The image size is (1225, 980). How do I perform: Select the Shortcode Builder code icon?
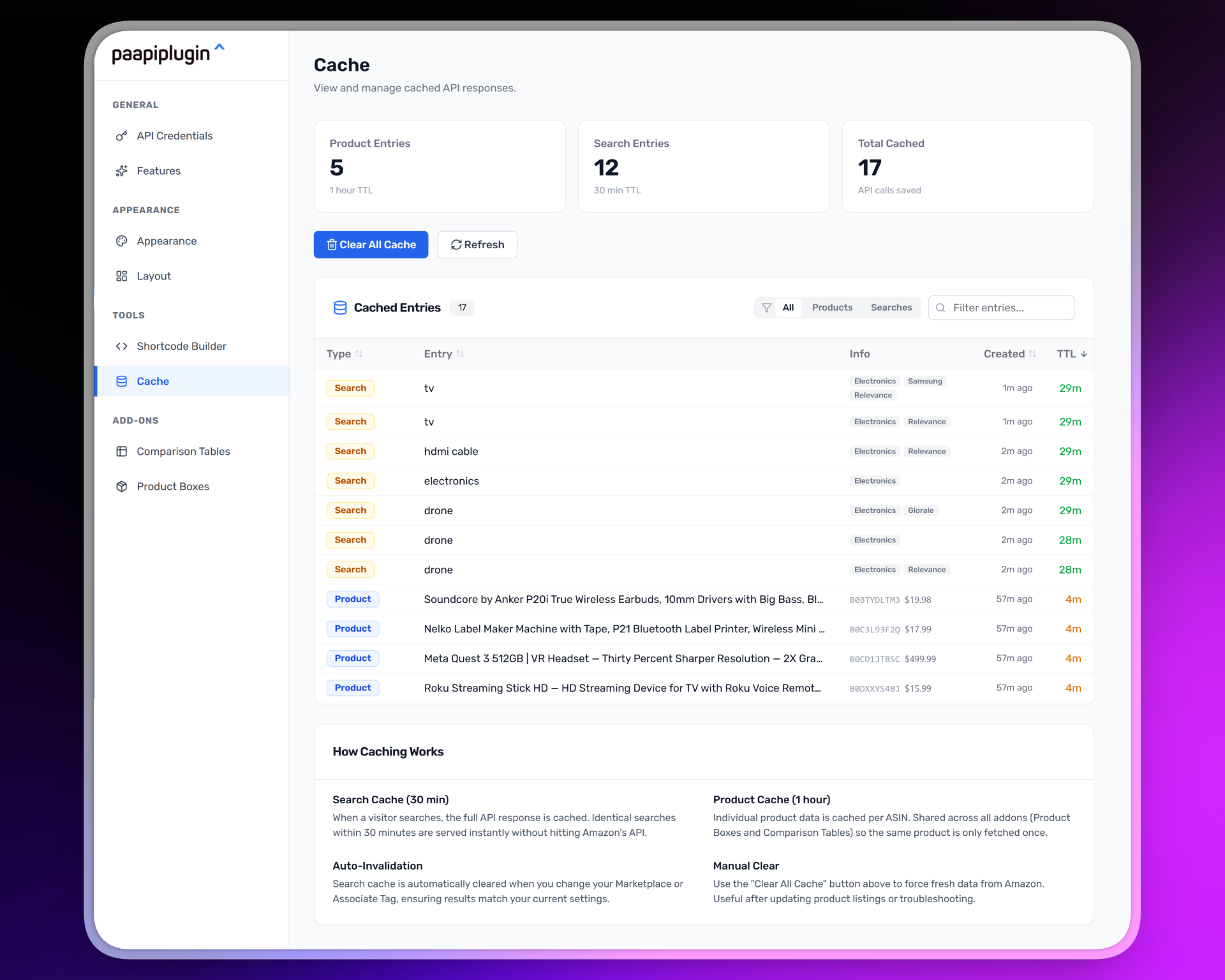[121, 346]
